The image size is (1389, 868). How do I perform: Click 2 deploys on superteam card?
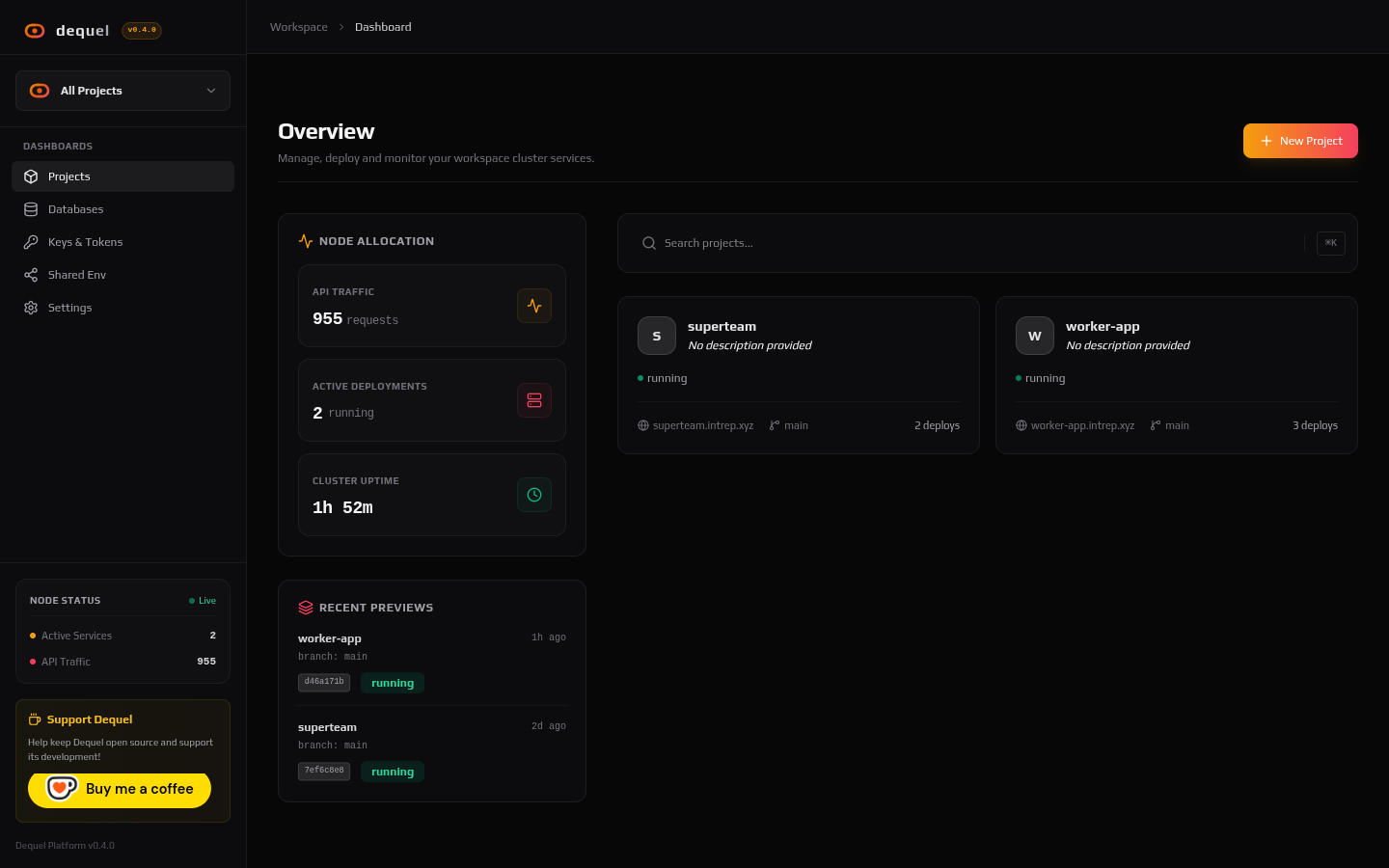937,425
